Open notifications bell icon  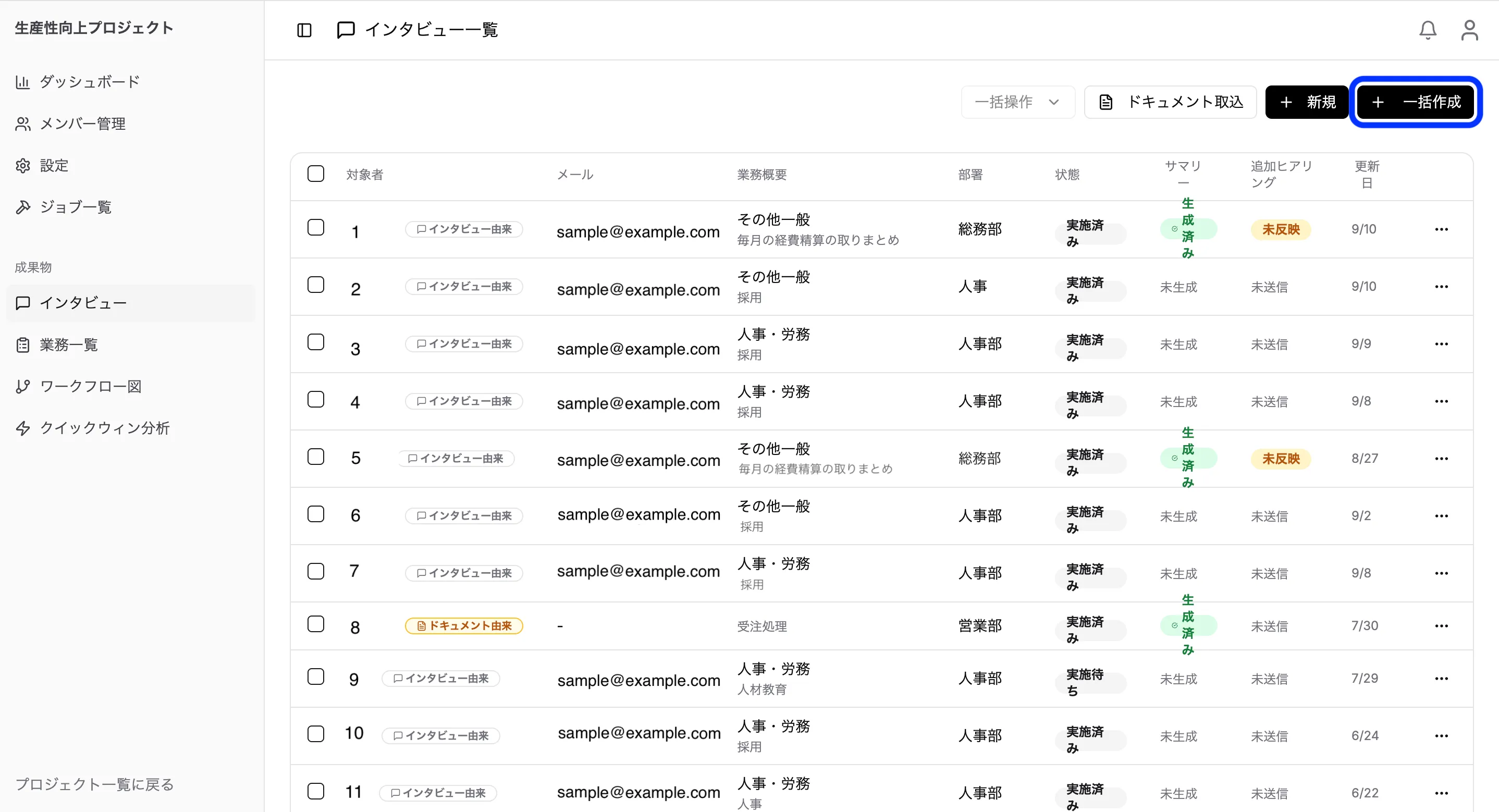(1428, 30)
